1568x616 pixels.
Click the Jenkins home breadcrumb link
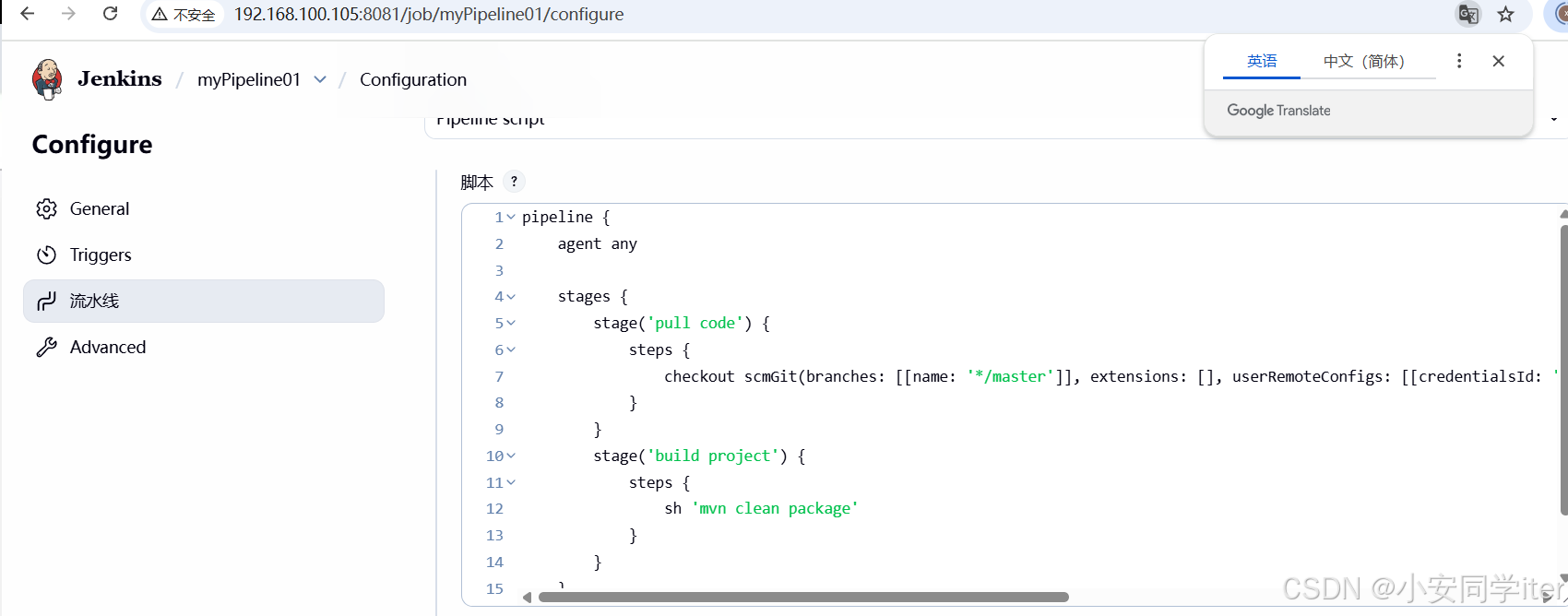pyautogui.click(x=119, y=79)
